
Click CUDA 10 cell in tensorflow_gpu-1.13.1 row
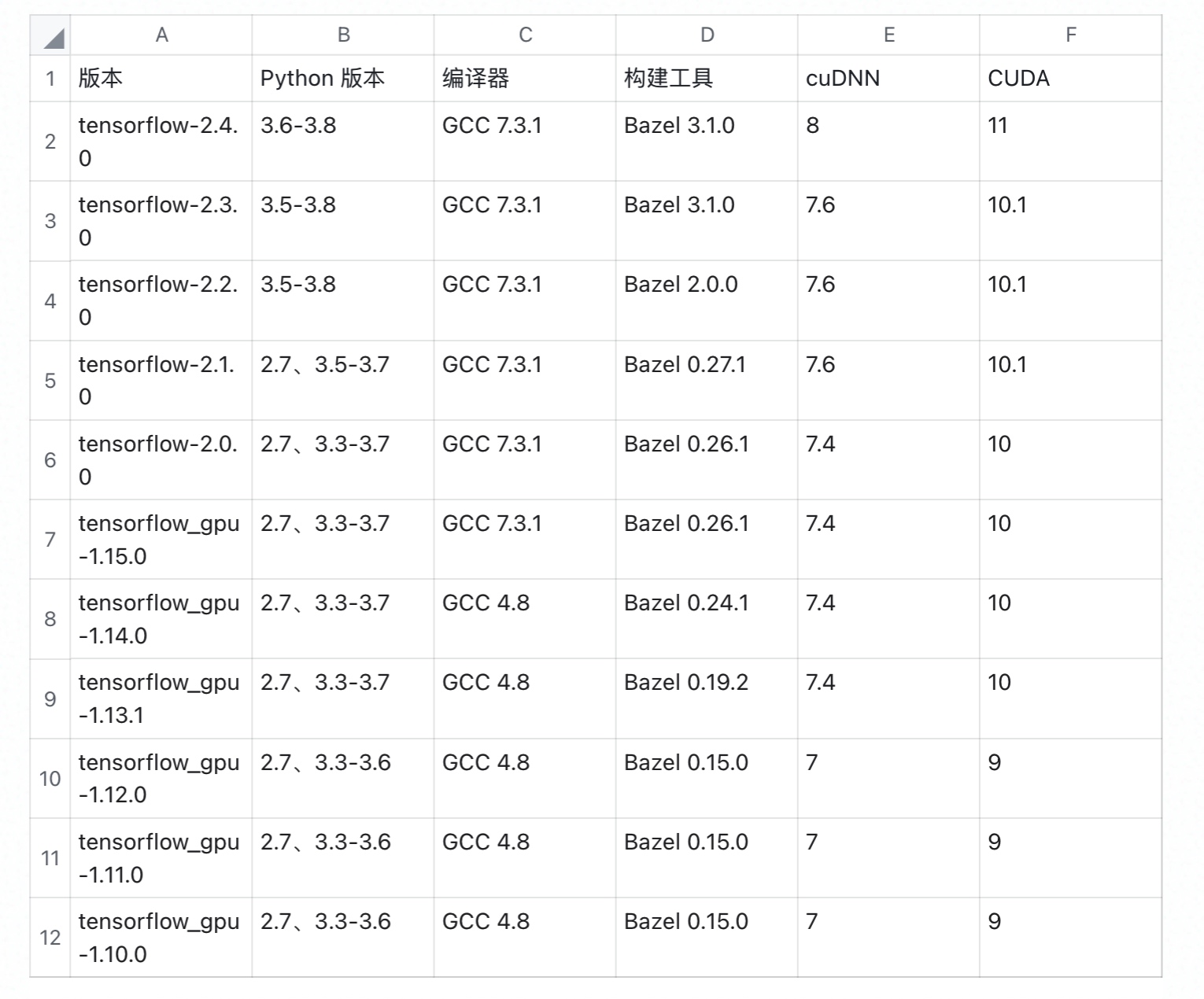coord(1070,699)
